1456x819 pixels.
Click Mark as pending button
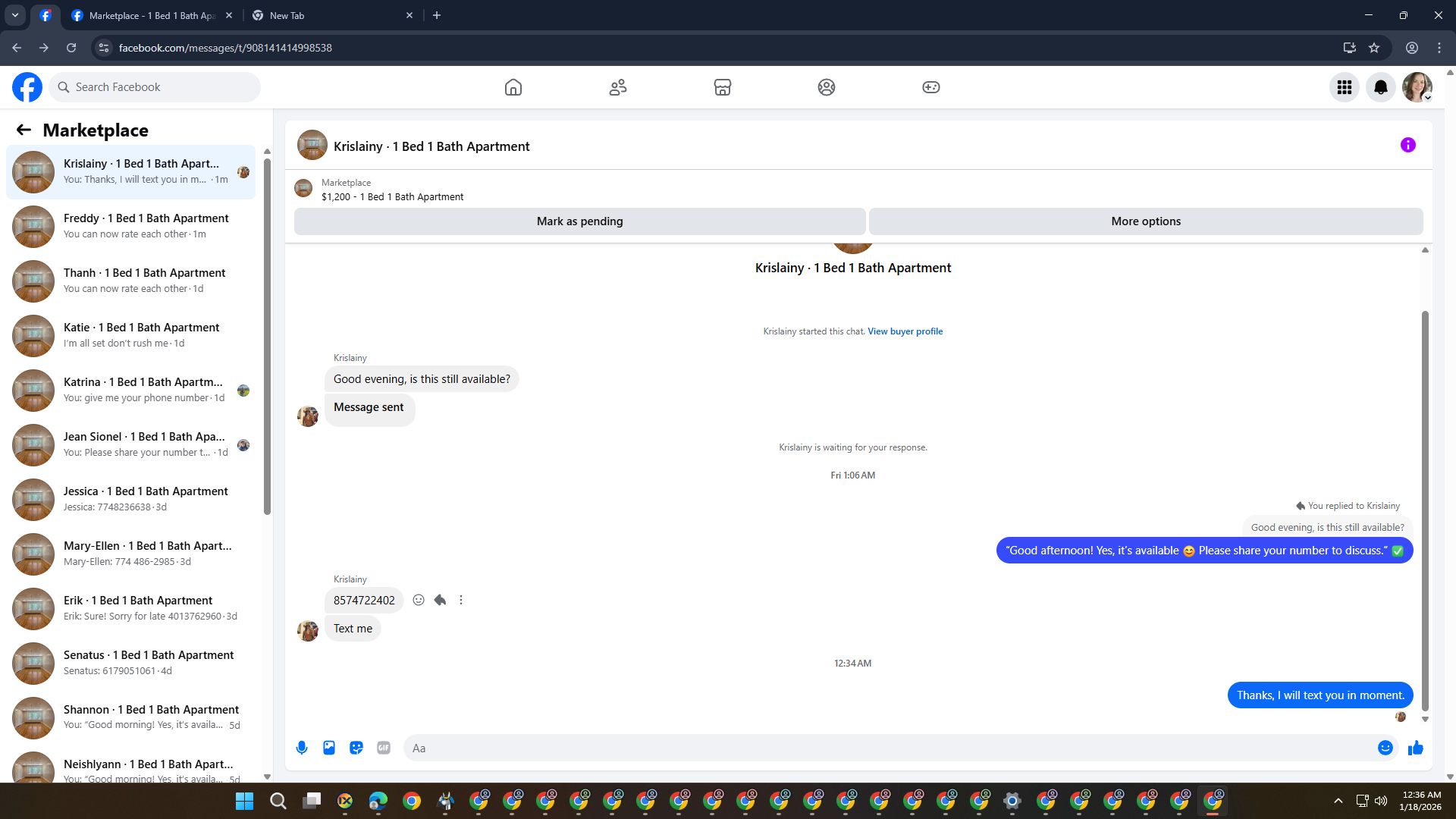579,221
